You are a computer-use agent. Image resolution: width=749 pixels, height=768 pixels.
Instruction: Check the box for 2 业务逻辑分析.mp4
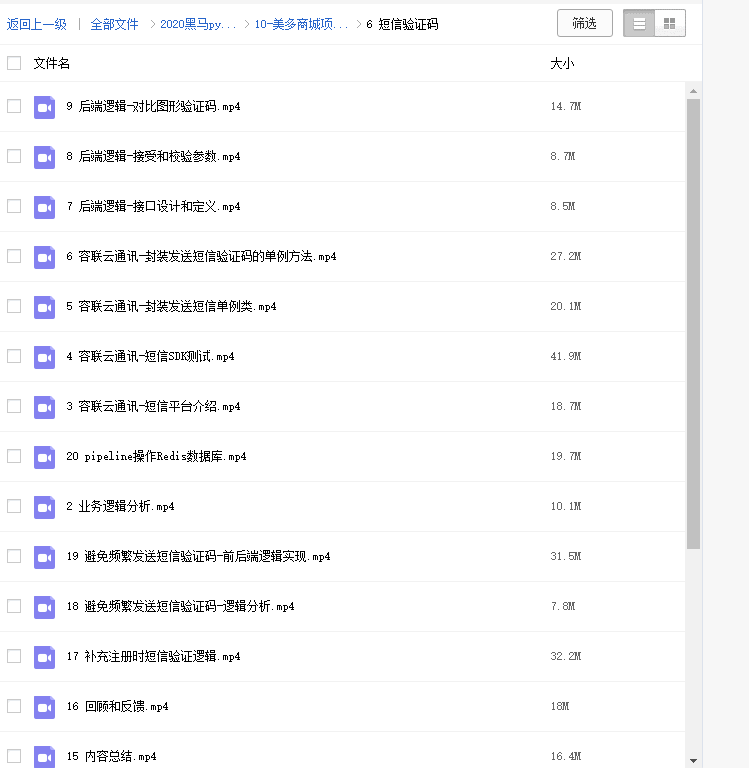[14, 506]
